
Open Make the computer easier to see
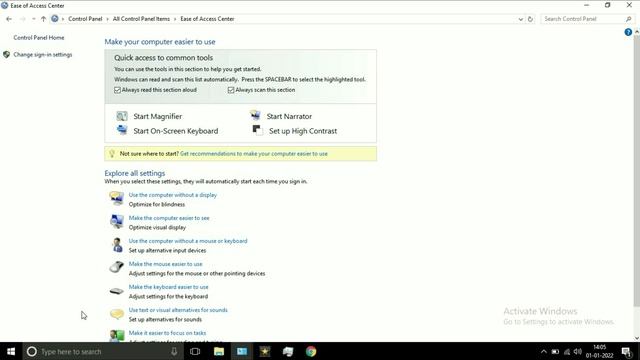click(169, 218)
